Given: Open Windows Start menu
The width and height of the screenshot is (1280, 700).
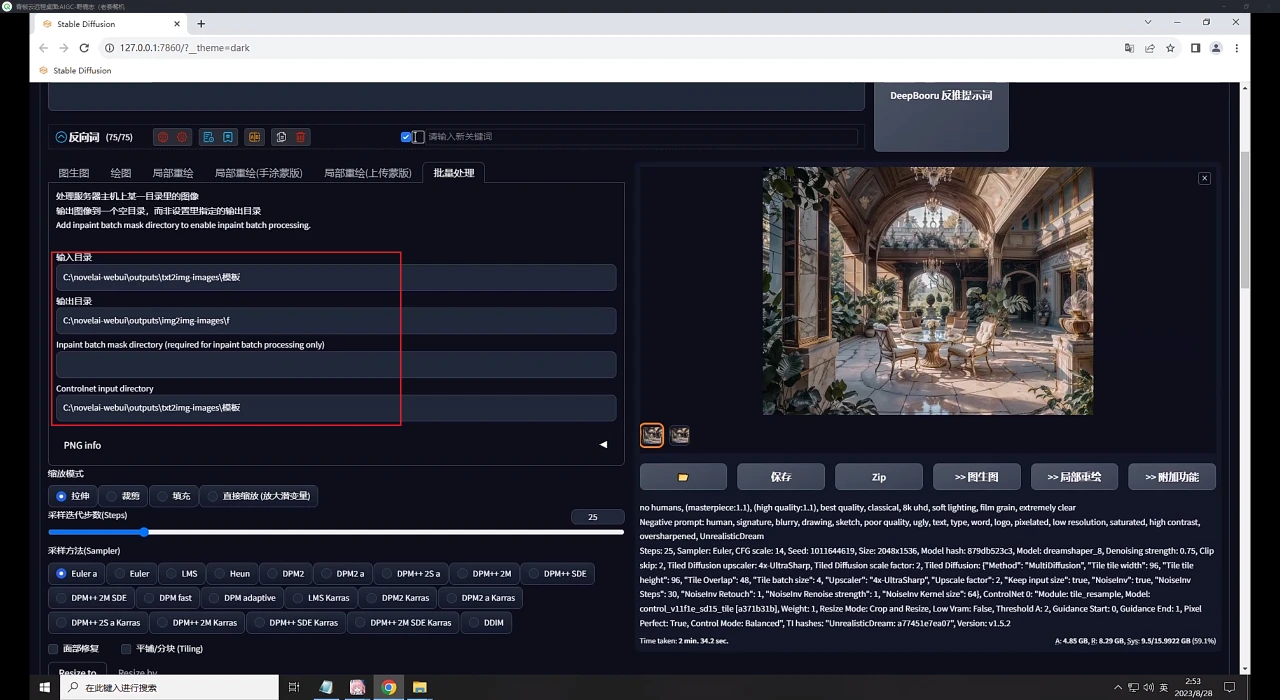Looking at the screenshot, I should pos(44,687).
